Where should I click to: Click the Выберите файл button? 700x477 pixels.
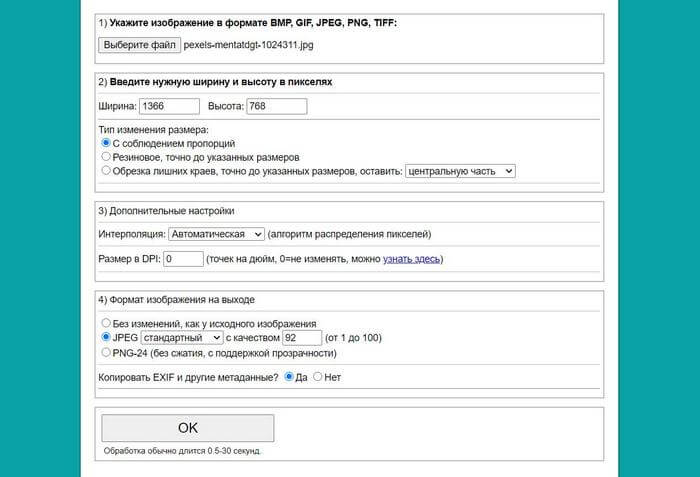click(x=140, y=45)
